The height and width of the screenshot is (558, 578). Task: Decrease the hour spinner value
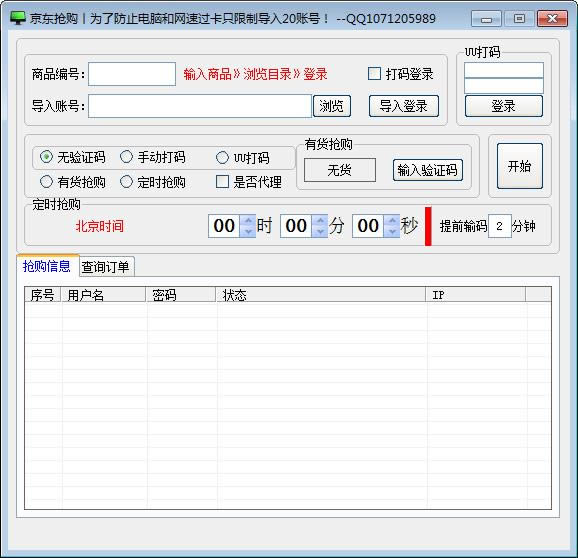tap(248, 231)
